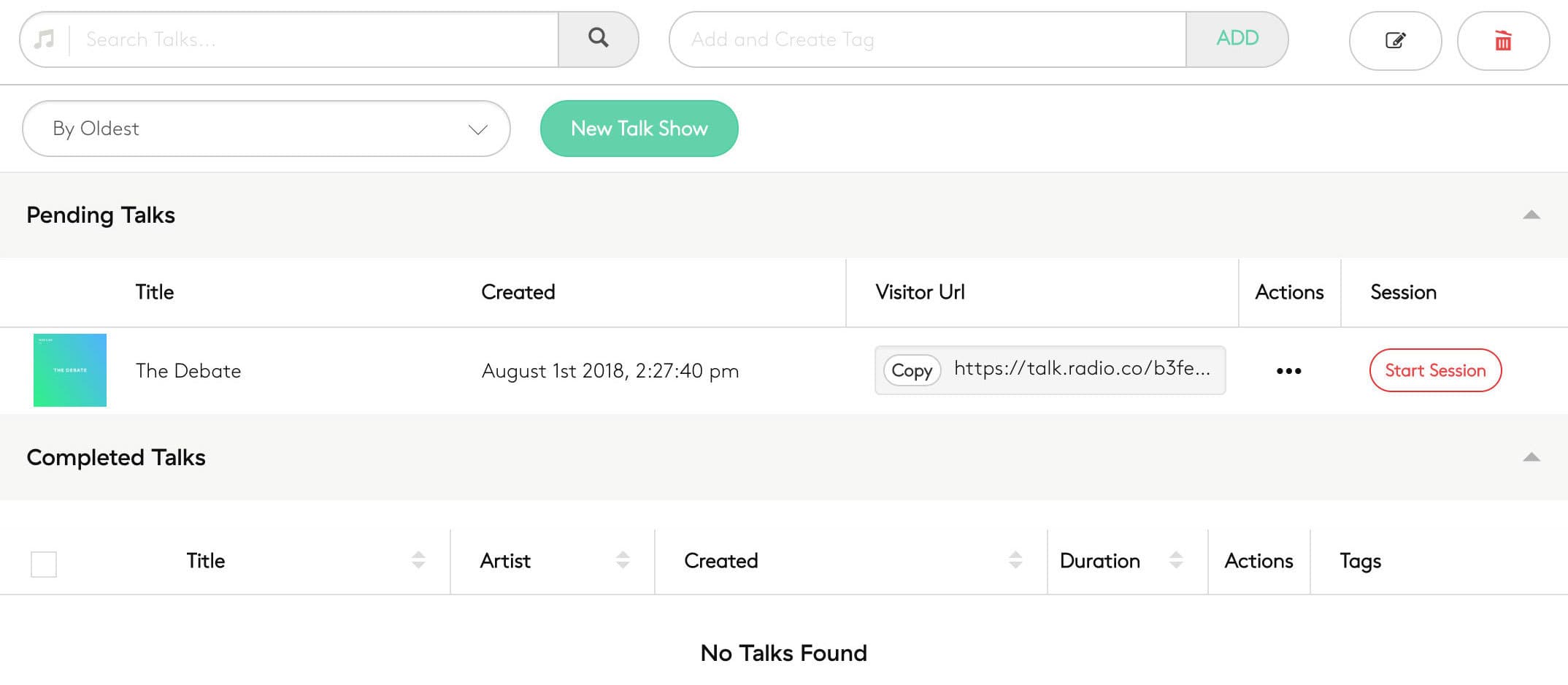Start Session for The Debate
This screenshot has height=685, width=1568.
1434,370
